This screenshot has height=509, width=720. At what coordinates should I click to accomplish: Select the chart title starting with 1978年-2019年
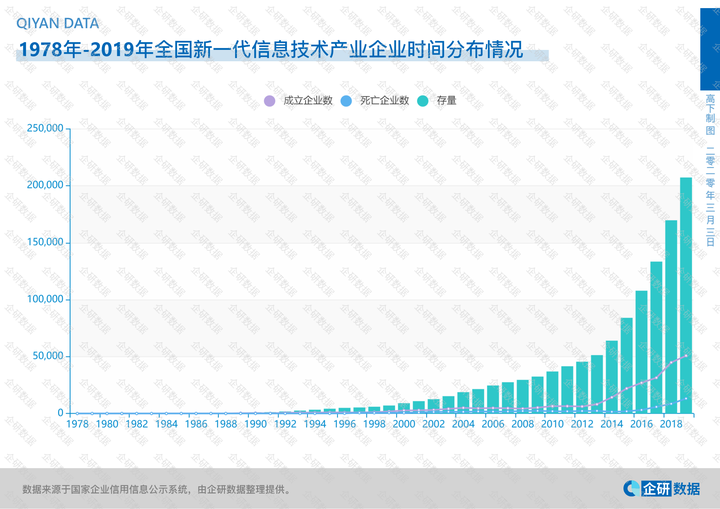click(270, 51)
